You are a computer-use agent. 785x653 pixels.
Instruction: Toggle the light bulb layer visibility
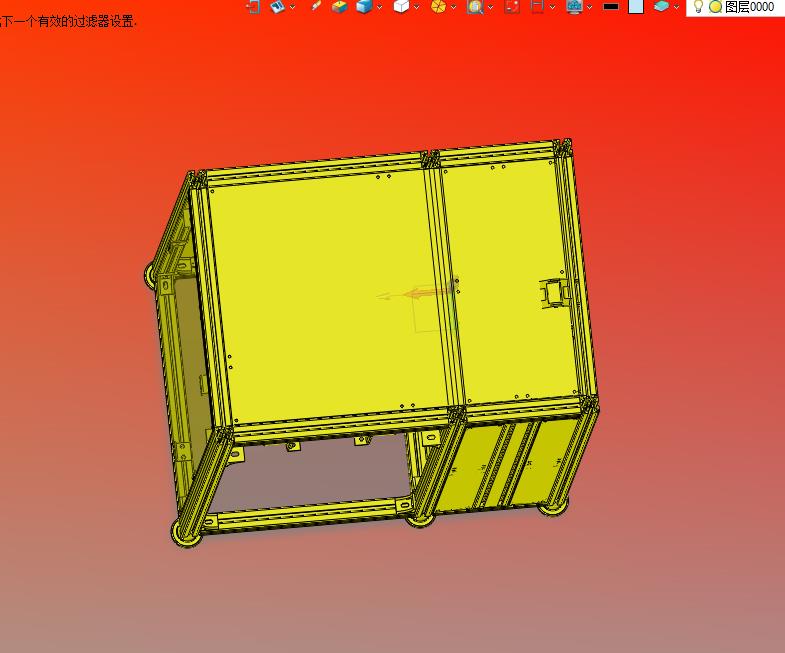tap(698, 7)
